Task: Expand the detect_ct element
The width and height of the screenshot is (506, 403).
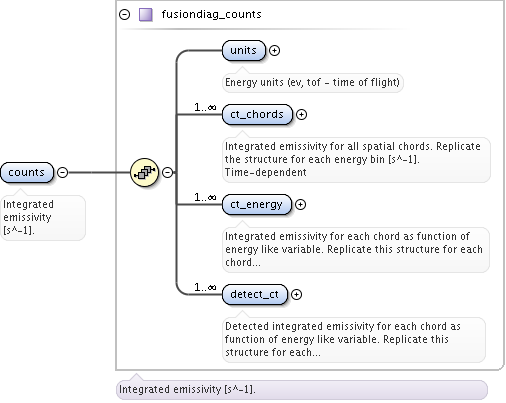Action: 296,295
